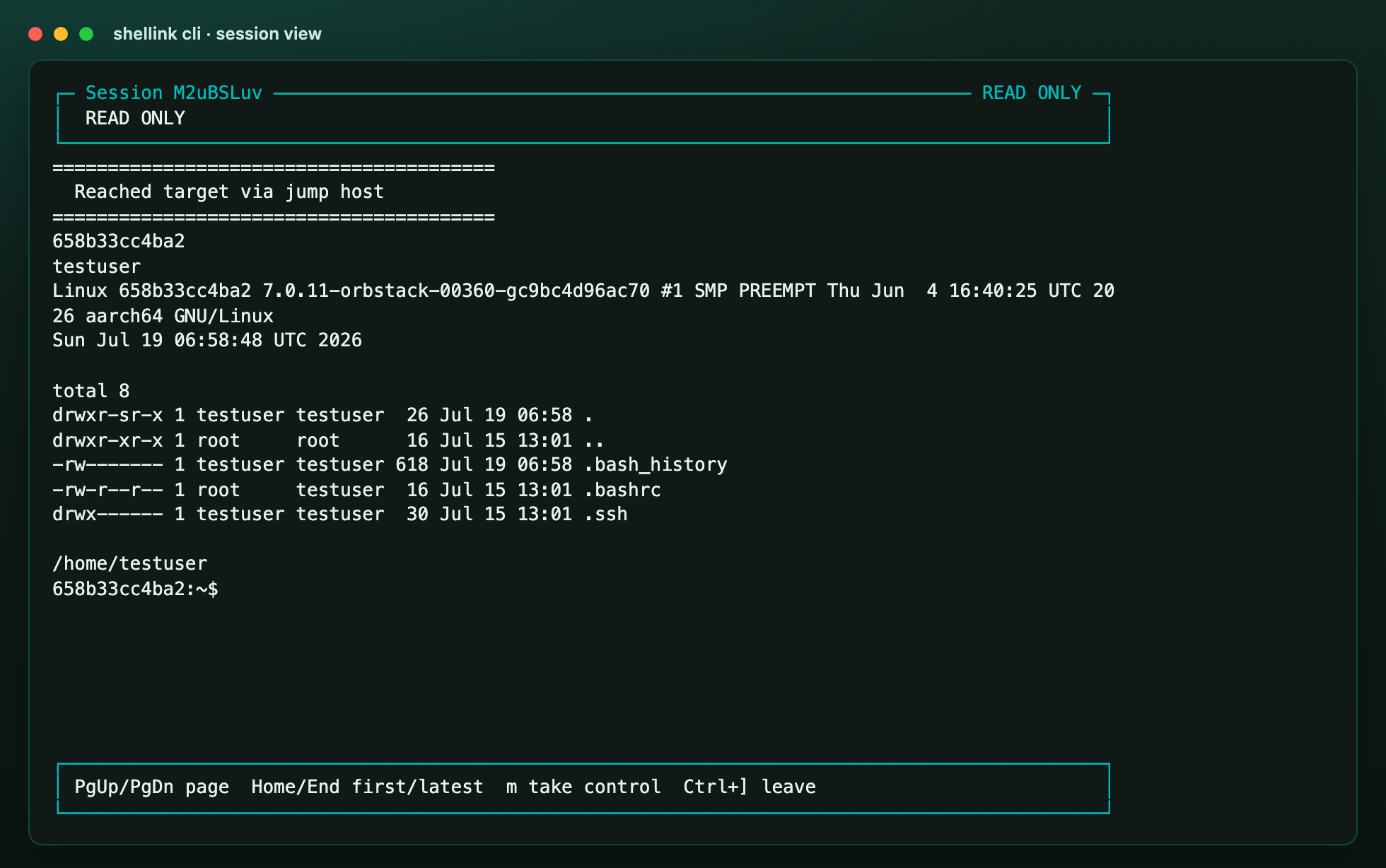Click the yellow minimize window button
The height and width of the screenshot is (868, 1386).
(61, 34)
